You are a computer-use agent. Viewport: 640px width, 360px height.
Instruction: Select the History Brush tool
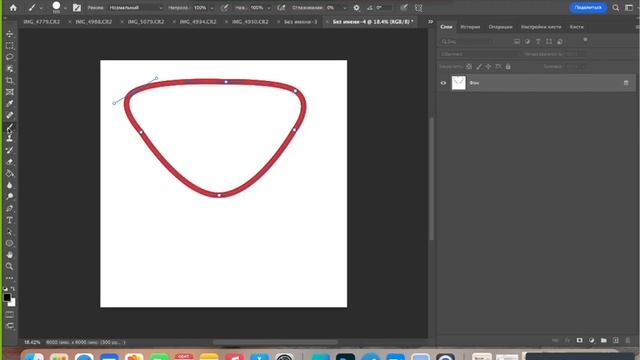pos(9,150)
